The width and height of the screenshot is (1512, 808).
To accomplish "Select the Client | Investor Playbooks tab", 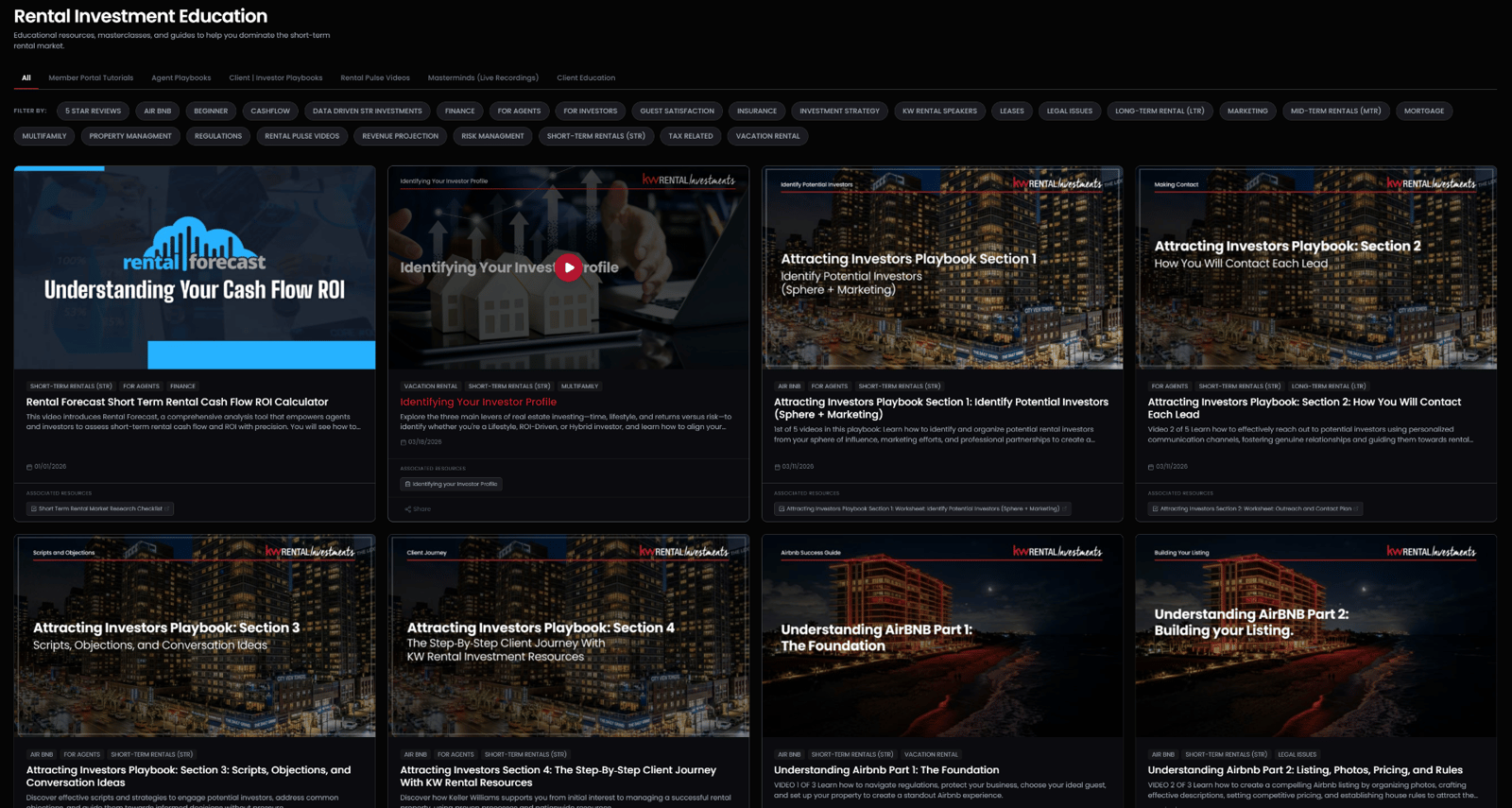I will [276, 77].
